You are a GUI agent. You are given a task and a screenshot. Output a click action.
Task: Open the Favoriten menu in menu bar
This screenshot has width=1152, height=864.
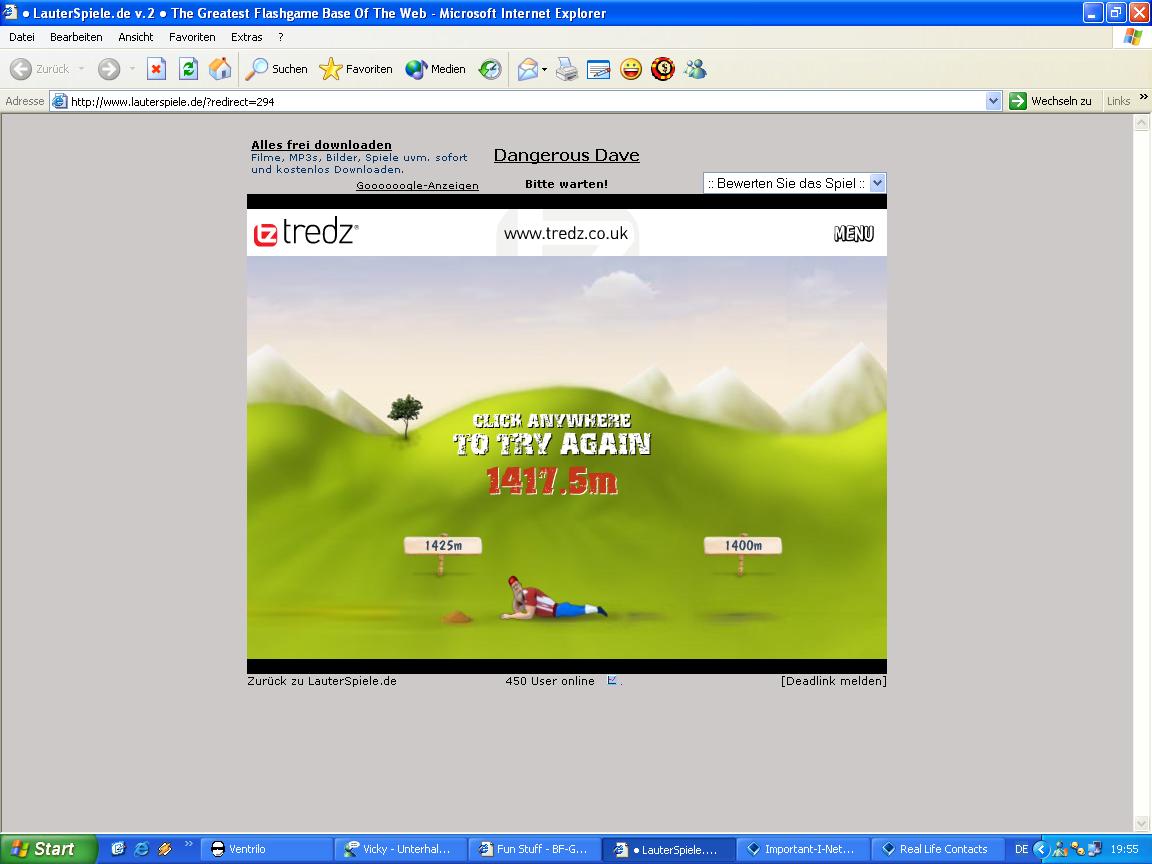[192, 37]
